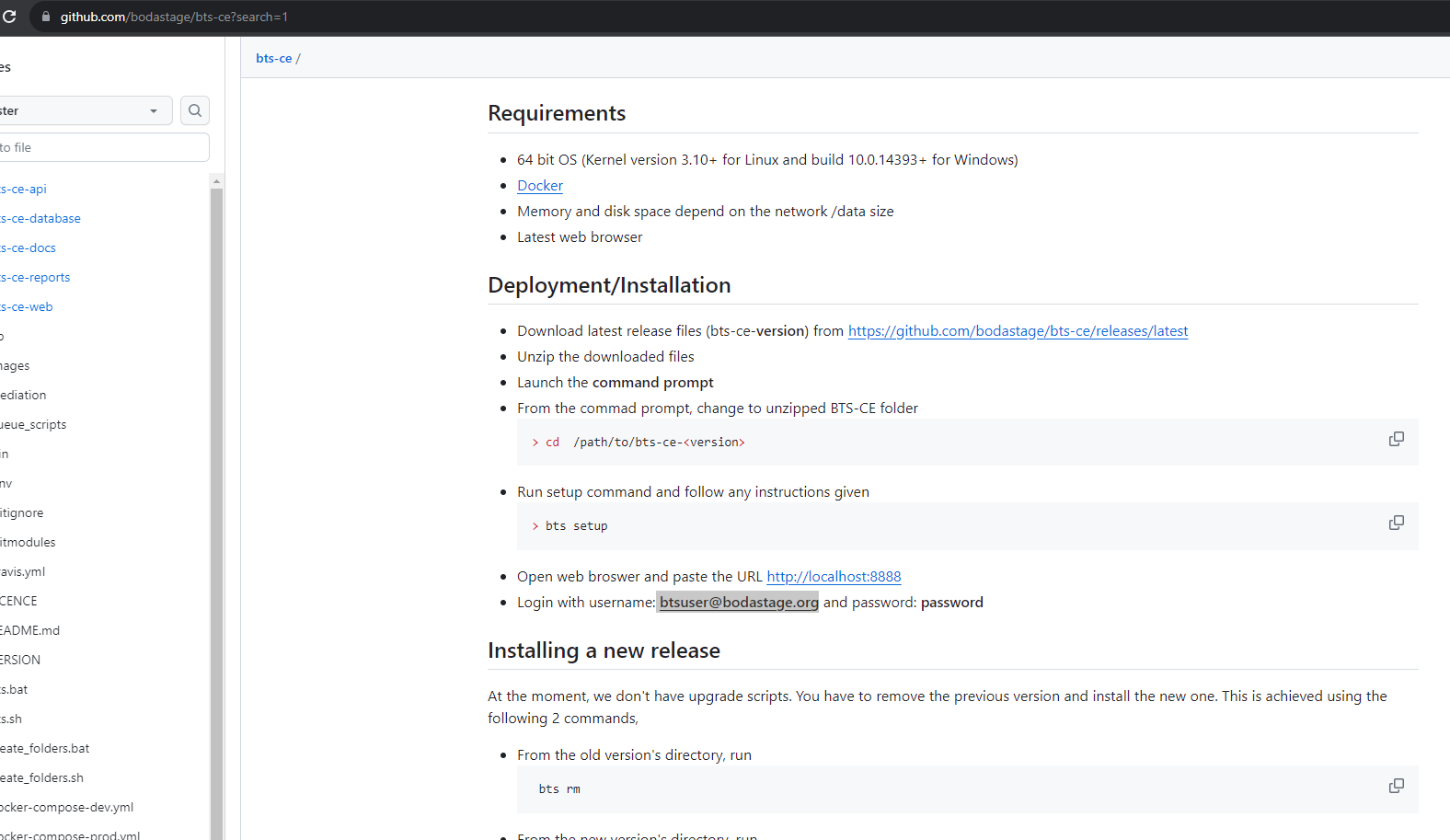Open the bts-ce-docs folder
1450x840 pixels.
[28, 247]
